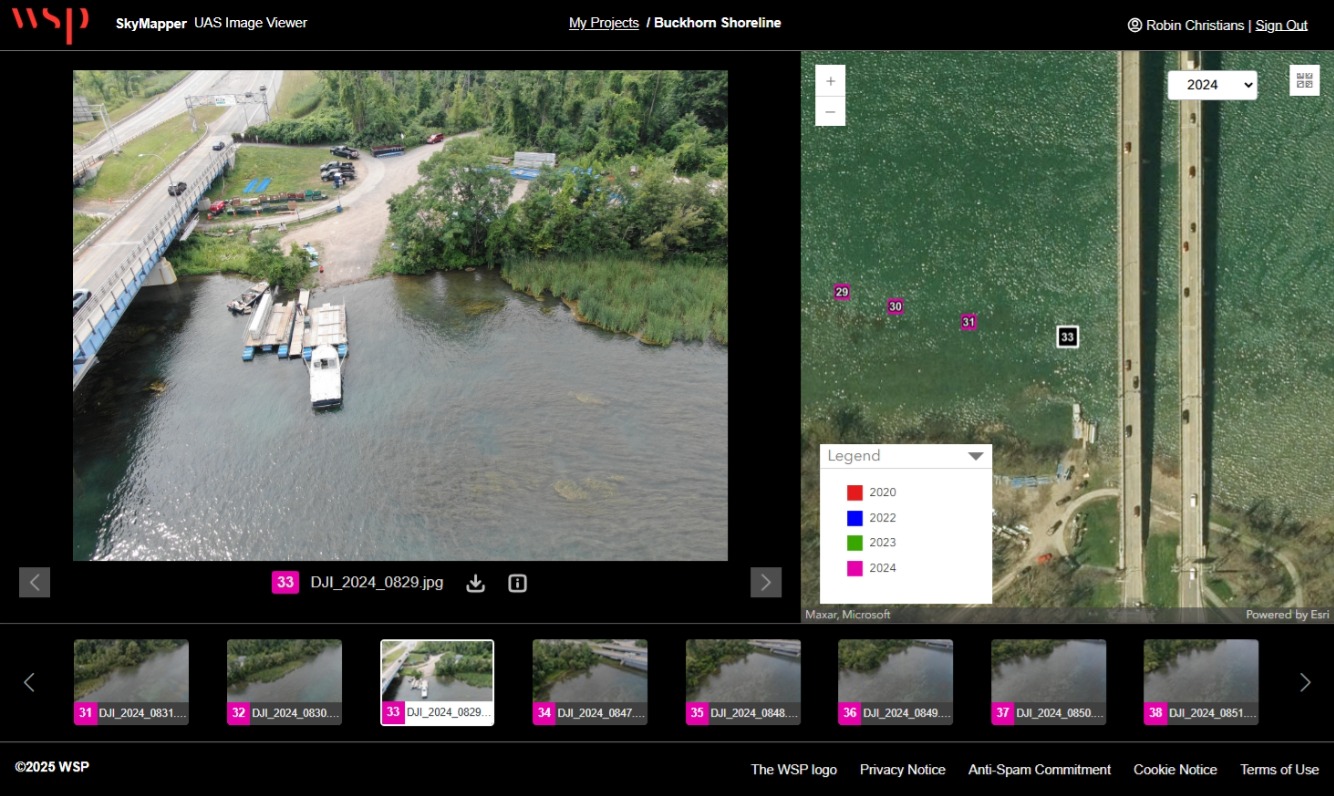Advance to next image in viewer
The width and height of the screenshot is (1334, 796).
point(766,582)
